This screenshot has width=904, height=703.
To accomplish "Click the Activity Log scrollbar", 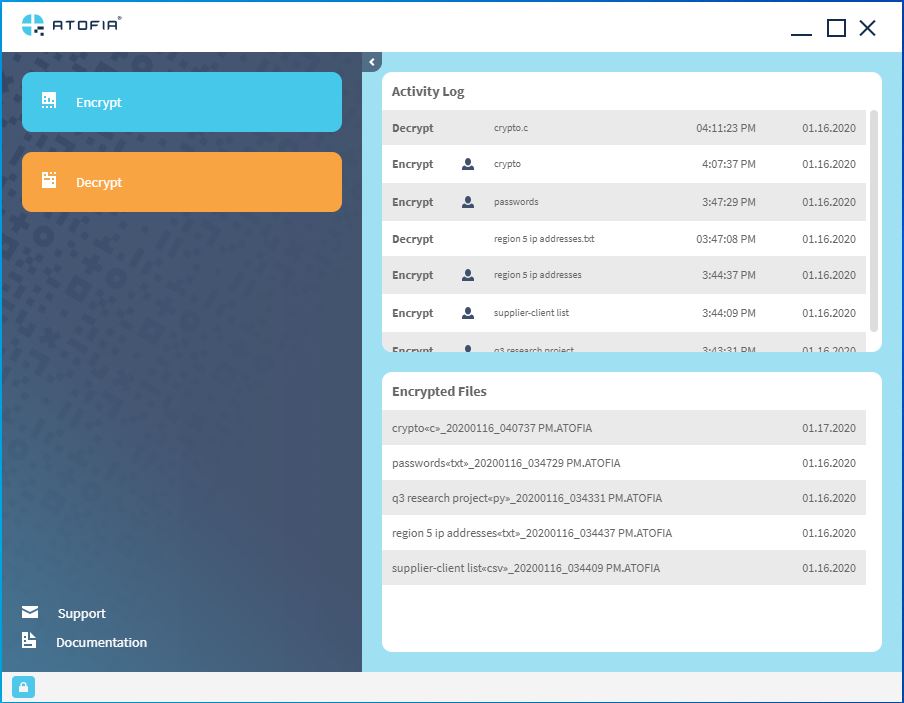I will coord(873,221).
